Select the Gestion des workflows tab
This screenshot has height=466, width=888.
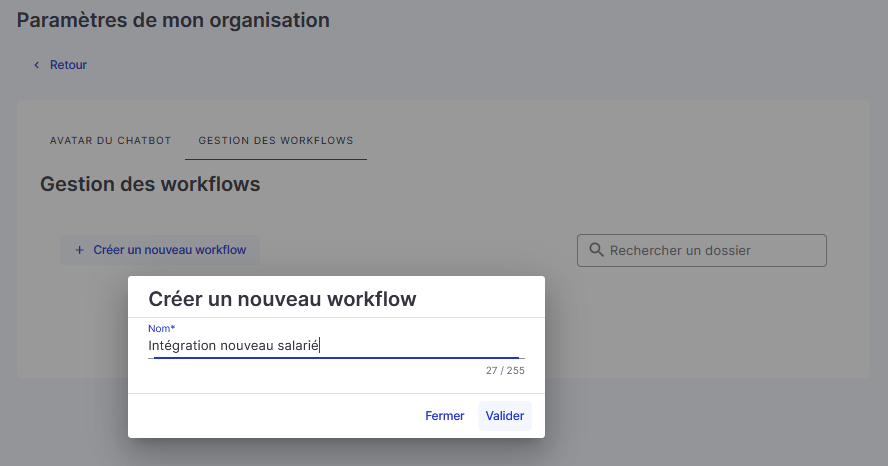pyautogui.click(x=276, y=140)
